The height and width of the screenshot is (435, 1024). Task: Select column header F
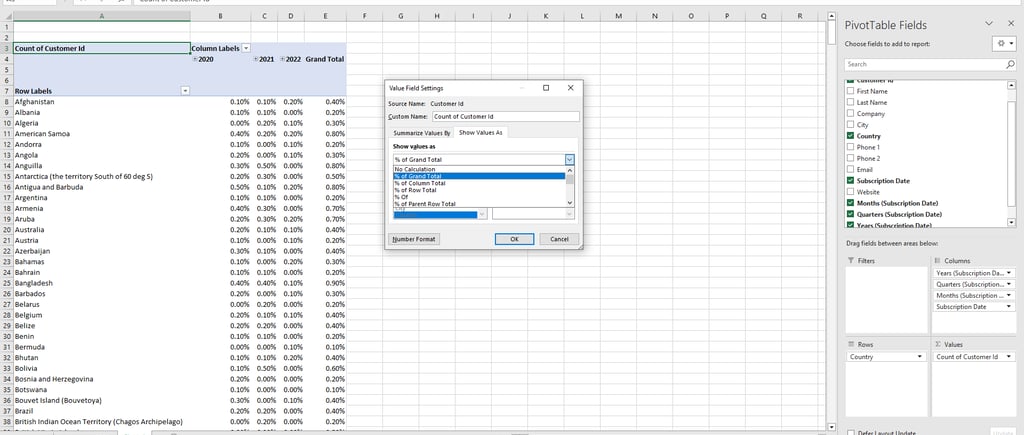(x=364, y=16)
